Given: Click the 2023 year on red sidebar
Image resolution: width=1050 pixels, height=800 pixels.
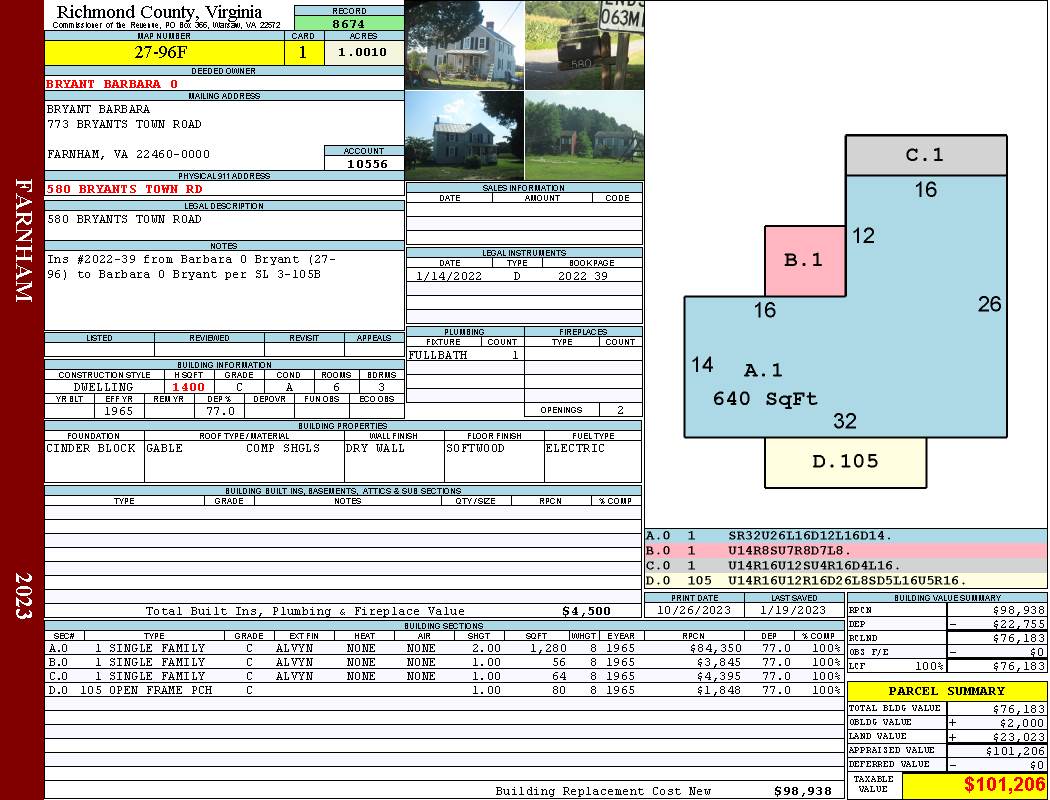Looking at the screenshot, I should pyautogui.click(x=23, y=596).
